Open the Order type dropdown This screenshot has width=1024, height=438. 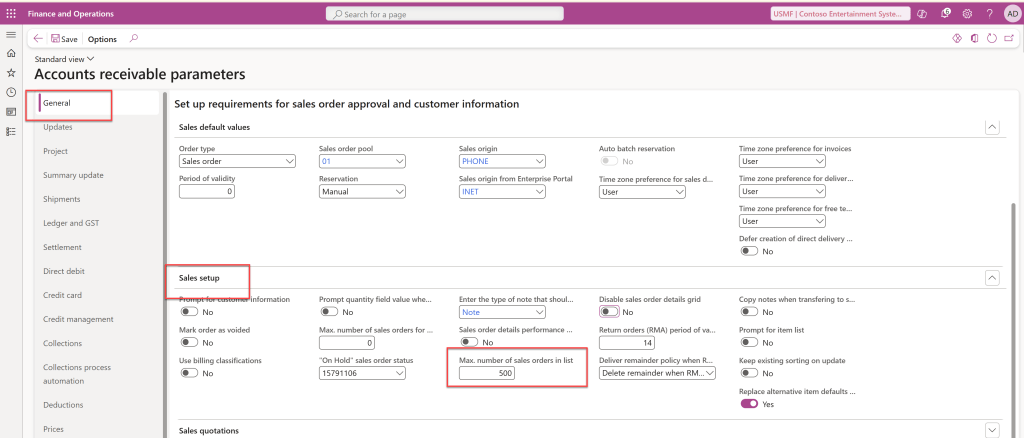[x=237, y=161]
